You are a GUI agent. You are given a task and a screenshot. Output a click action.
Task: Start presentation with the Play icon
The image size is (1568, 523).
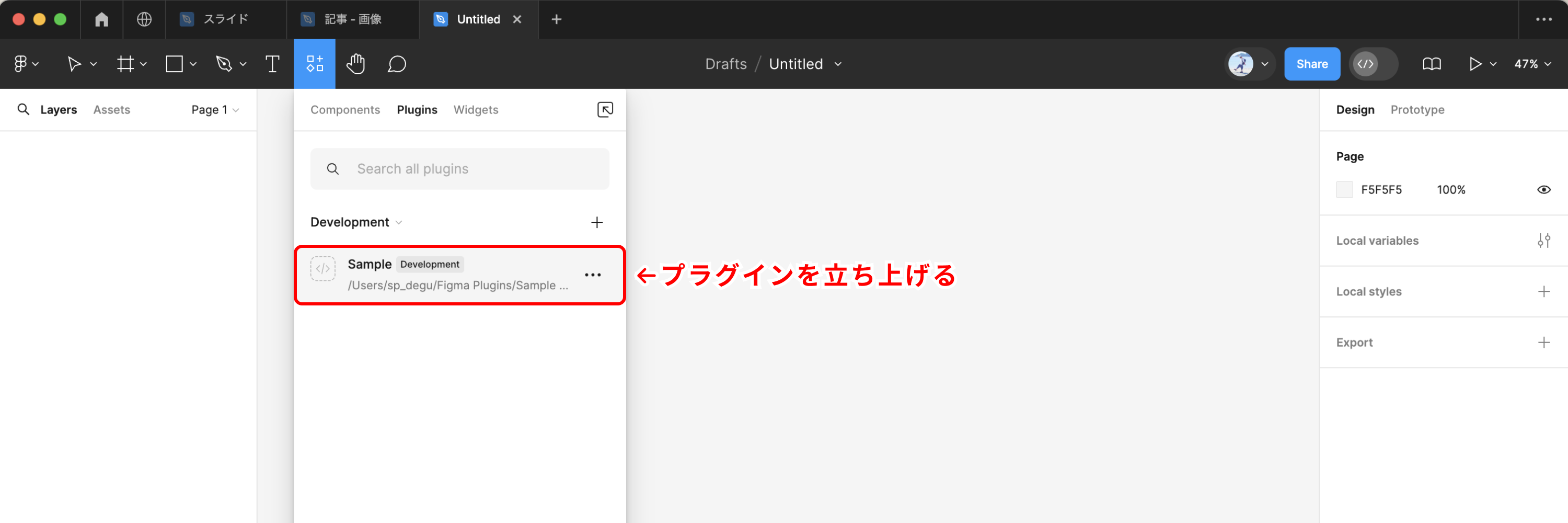coord(1475,63)
